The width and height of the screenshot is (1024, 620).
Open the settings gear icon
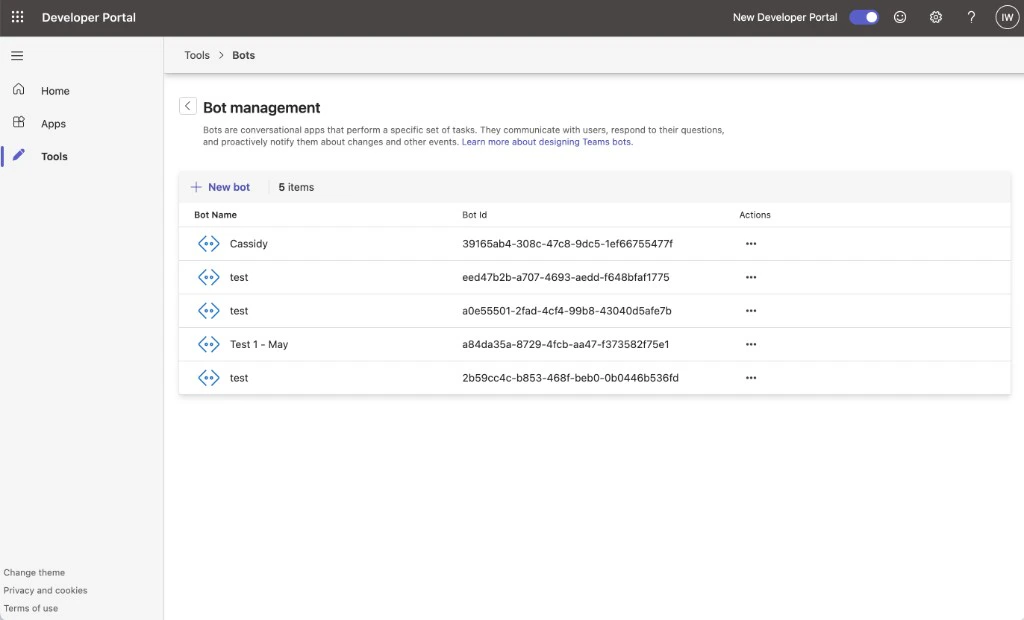(x=936, y=18)
